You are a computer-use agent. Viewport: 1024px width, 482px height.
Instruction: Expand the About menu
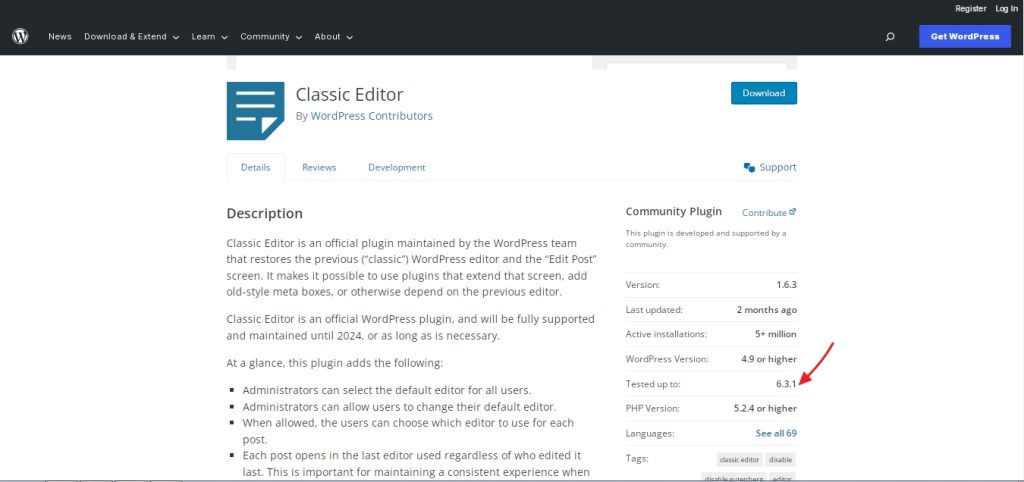[x=334, y=37]
